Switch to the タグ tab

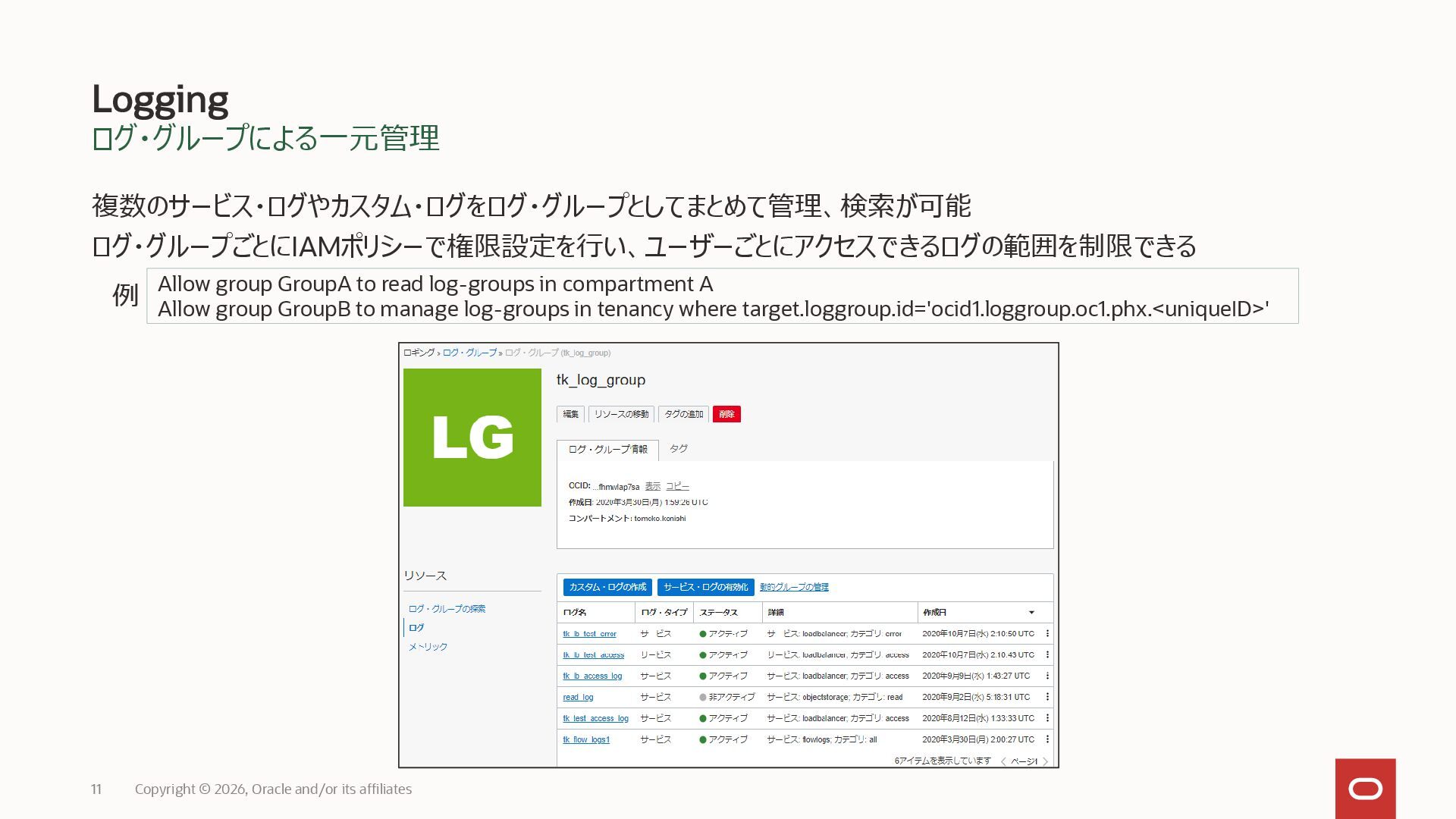click(x=678, y=449)
